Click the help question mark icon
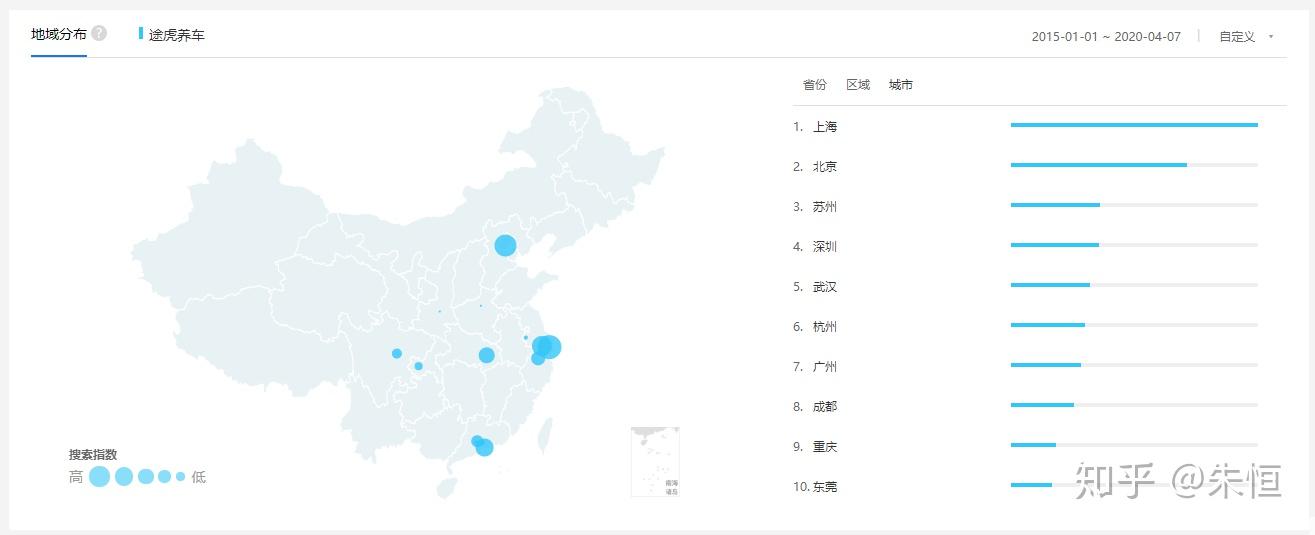 click(x=99, y=33)
